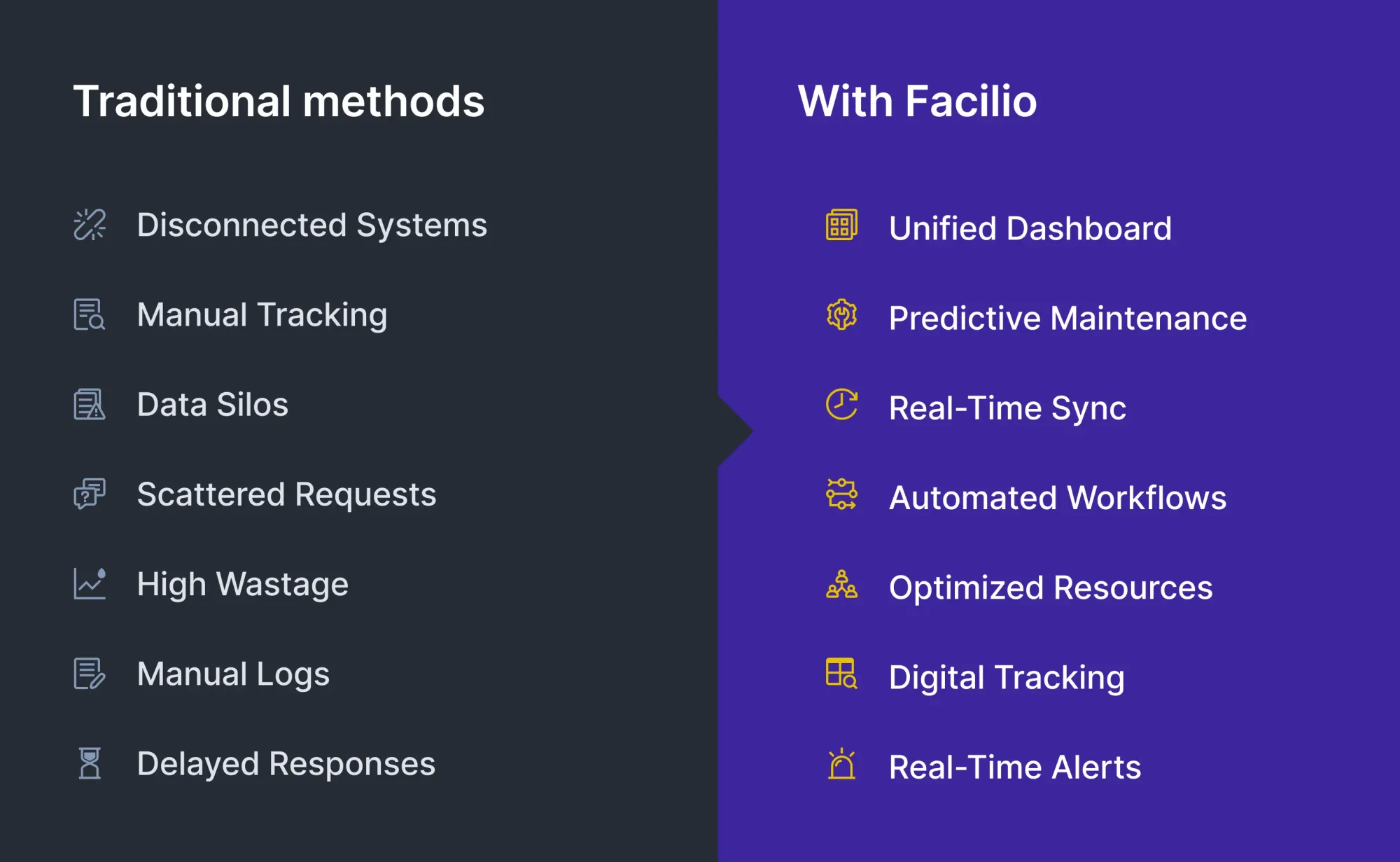Click the With Facilio heading
This screenshot has width=1400, height=862.
(917, 101)
